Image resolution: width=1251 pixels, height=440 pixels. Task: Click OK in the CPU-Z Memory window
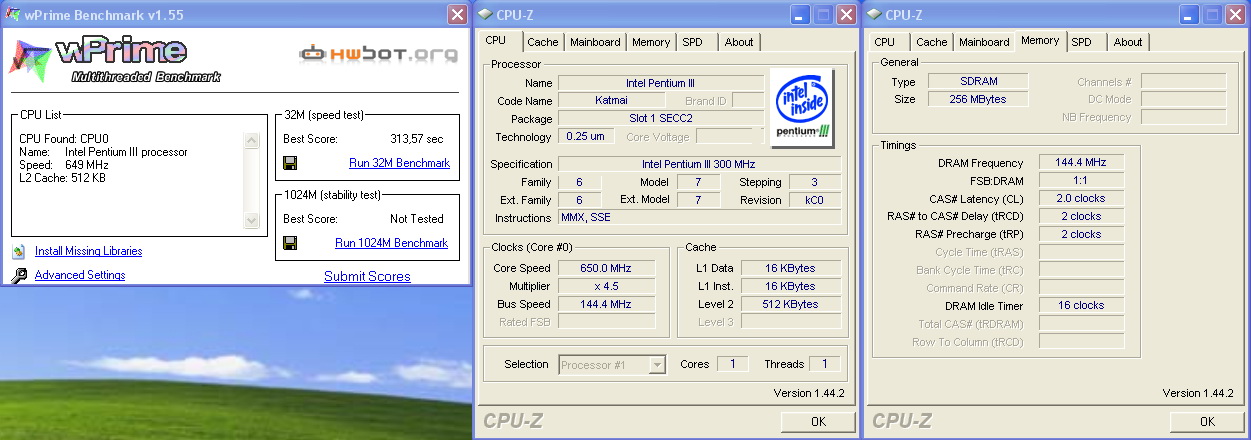pos(1207,422)
